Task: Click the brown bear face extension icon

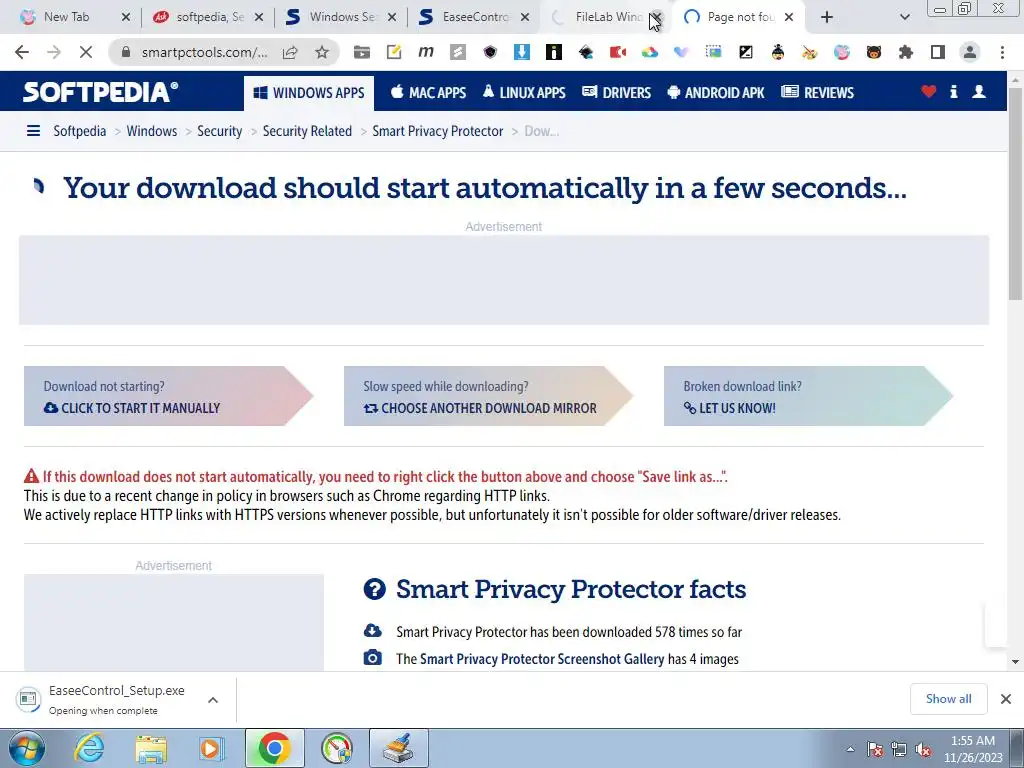Action: 874,52
